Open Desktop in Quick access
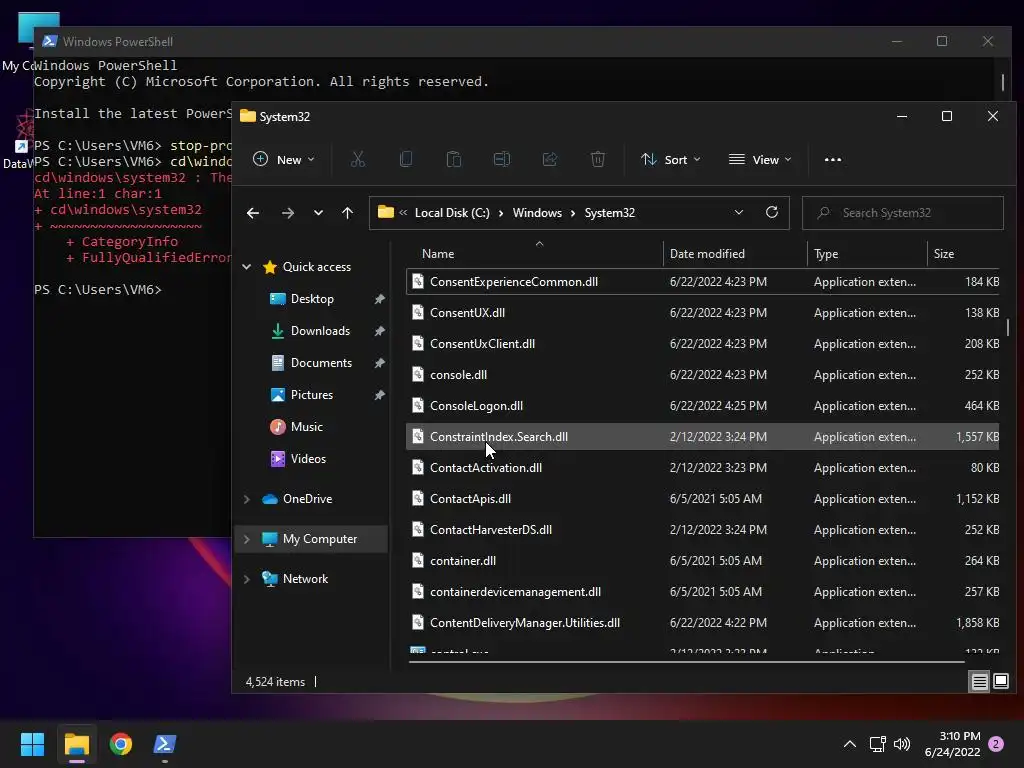The width and height of the screenshot is (1024, 768). click(x=312, y=298)
